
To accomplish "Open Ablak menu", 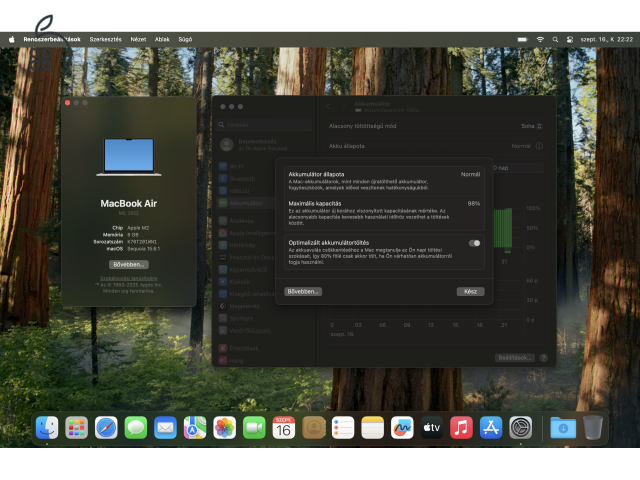I will point(162,40).
